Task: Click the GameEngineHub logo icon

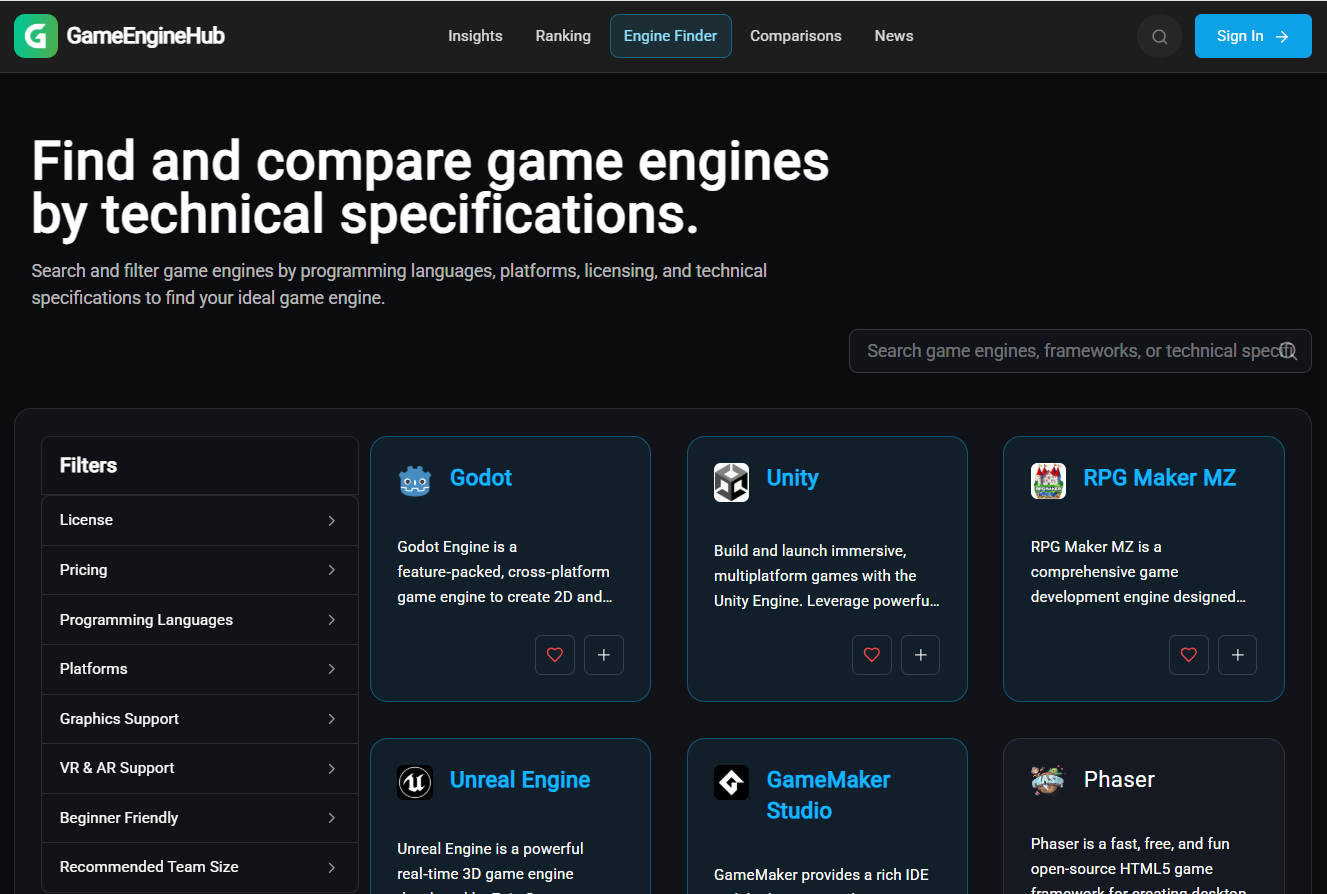Action: pos(36,36)
